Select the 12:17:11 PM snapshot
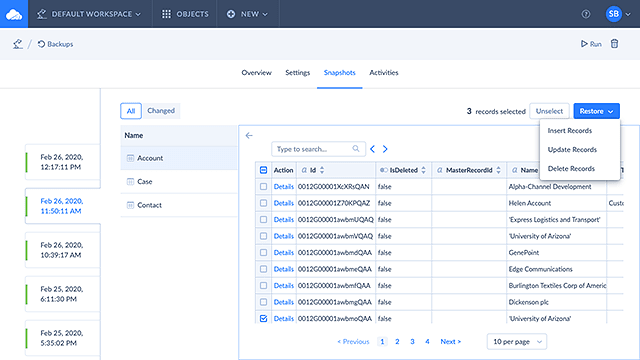 [63, 162]
